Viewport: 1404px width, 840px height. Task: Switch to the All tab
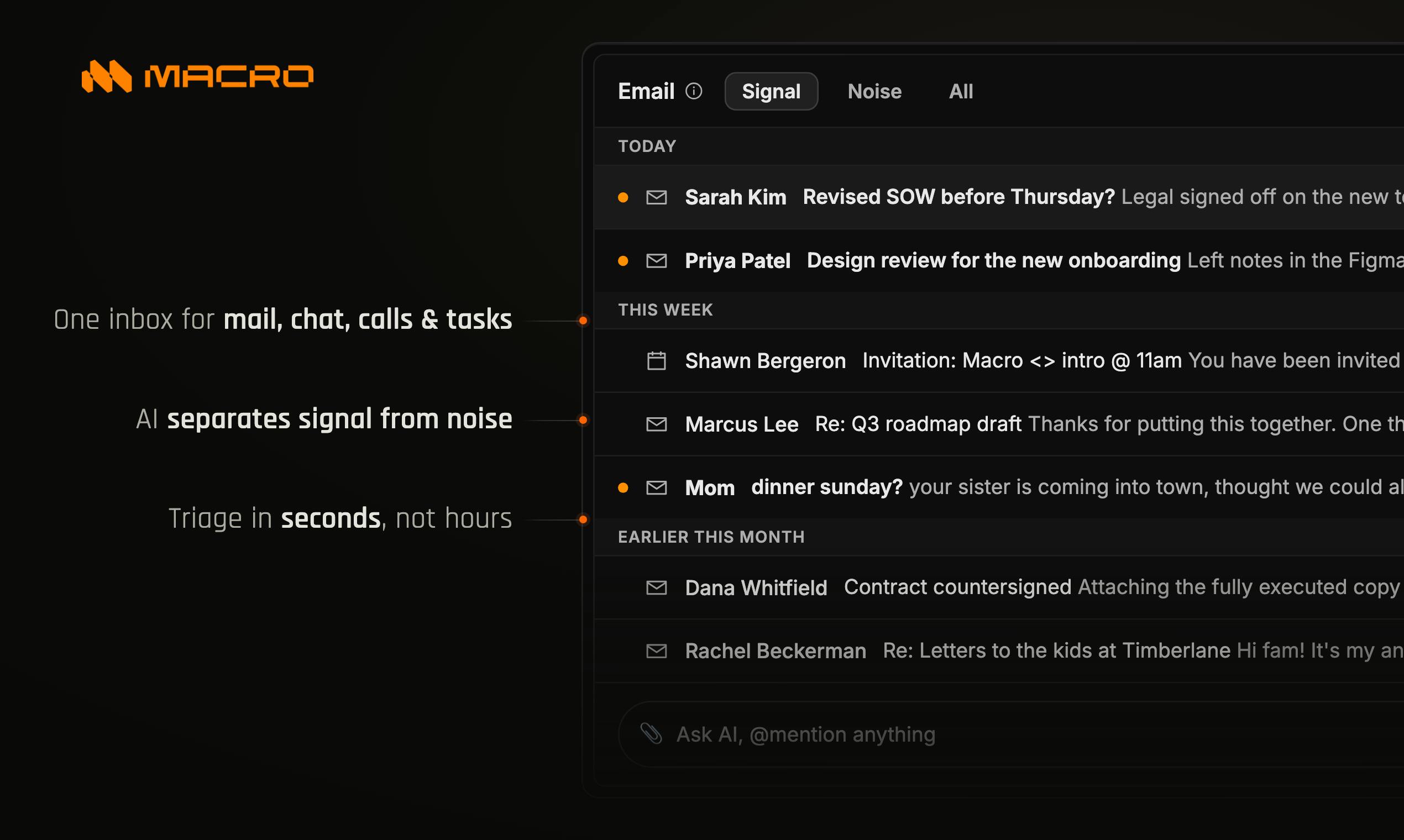961,91
